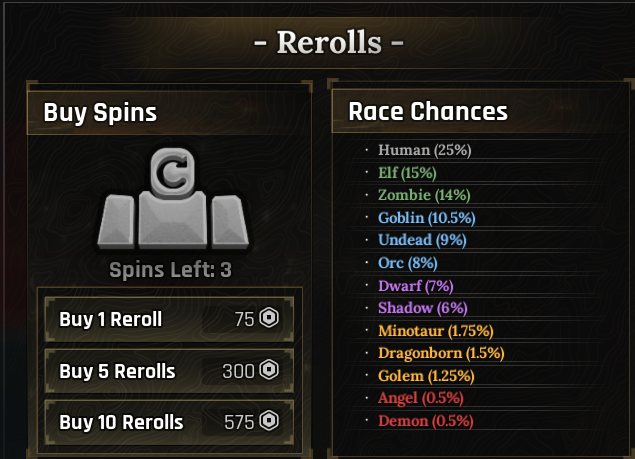Image resolution: width=635 pixels, height=459 pixels.
Task: Choose Dragonborn (1.5%) race entry
Action: click(x=441, y=353)
